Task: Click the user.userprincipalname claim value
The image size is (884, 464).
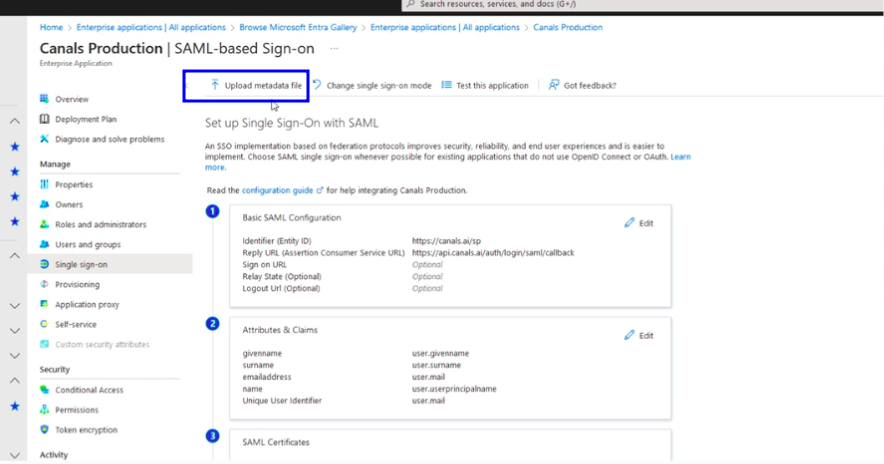Action: [x=454, y=388]
